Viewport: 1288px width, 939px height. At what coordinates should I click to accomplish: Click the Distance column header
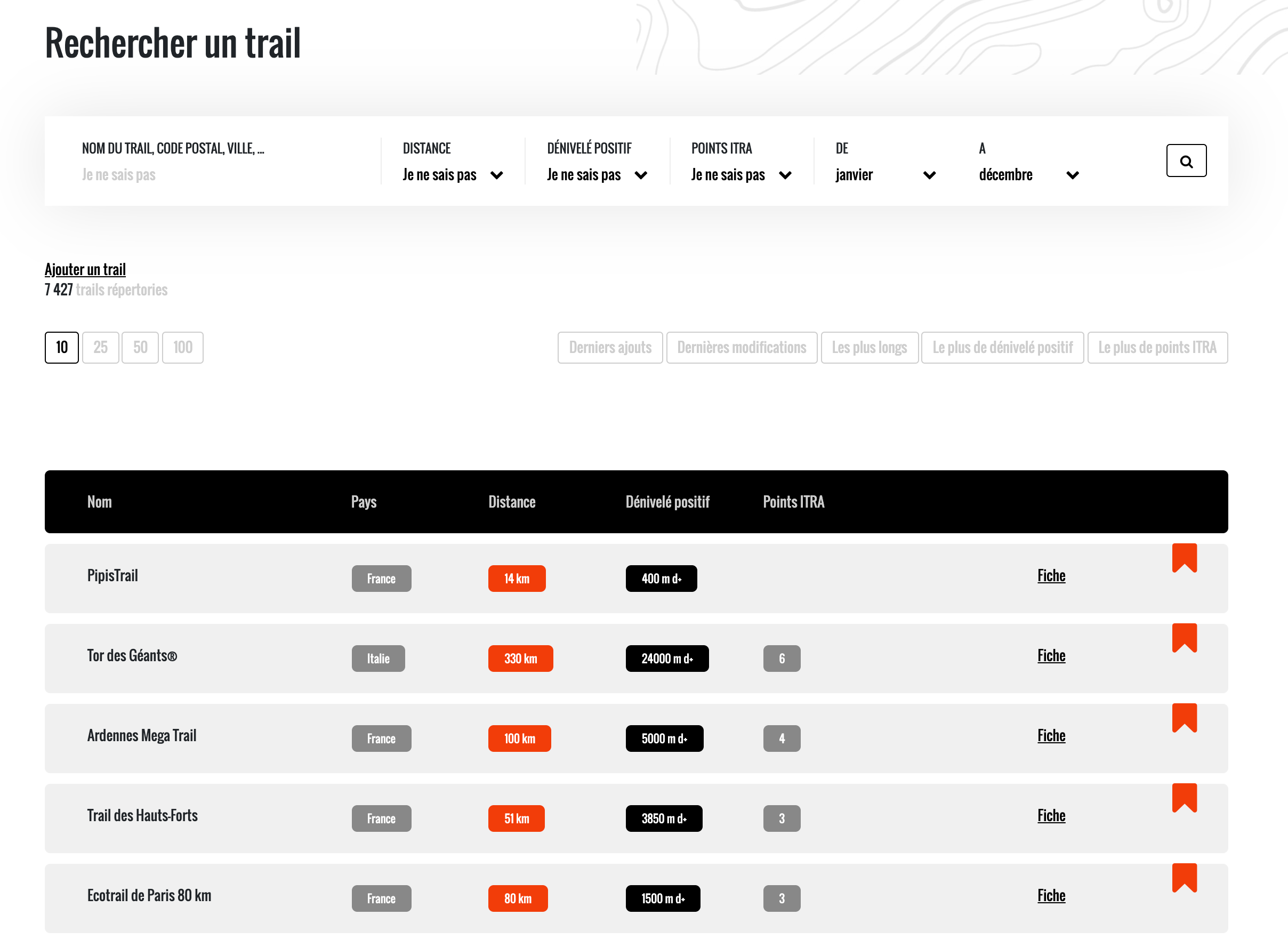pyautogui.click(x=512, y=502)
